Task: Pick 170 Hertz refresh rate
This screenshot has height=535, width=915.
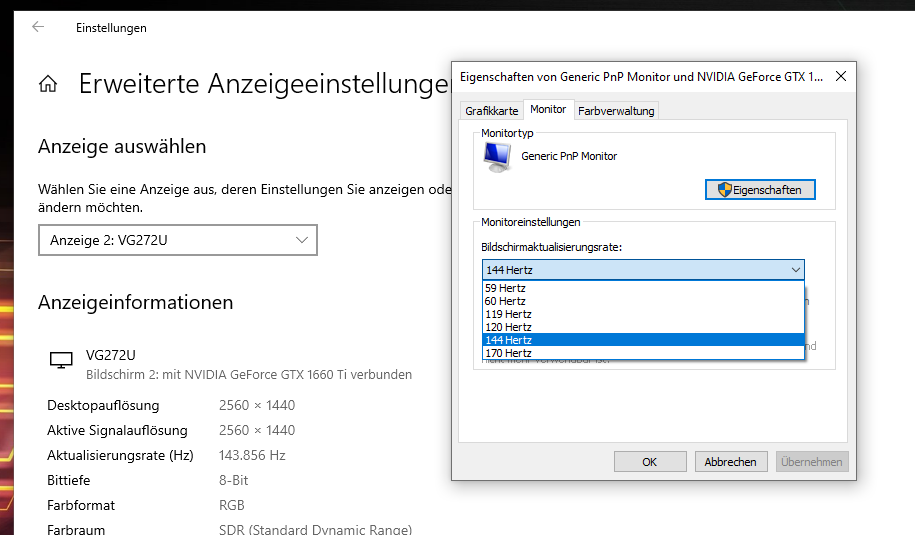Action: tap(643, 352)
